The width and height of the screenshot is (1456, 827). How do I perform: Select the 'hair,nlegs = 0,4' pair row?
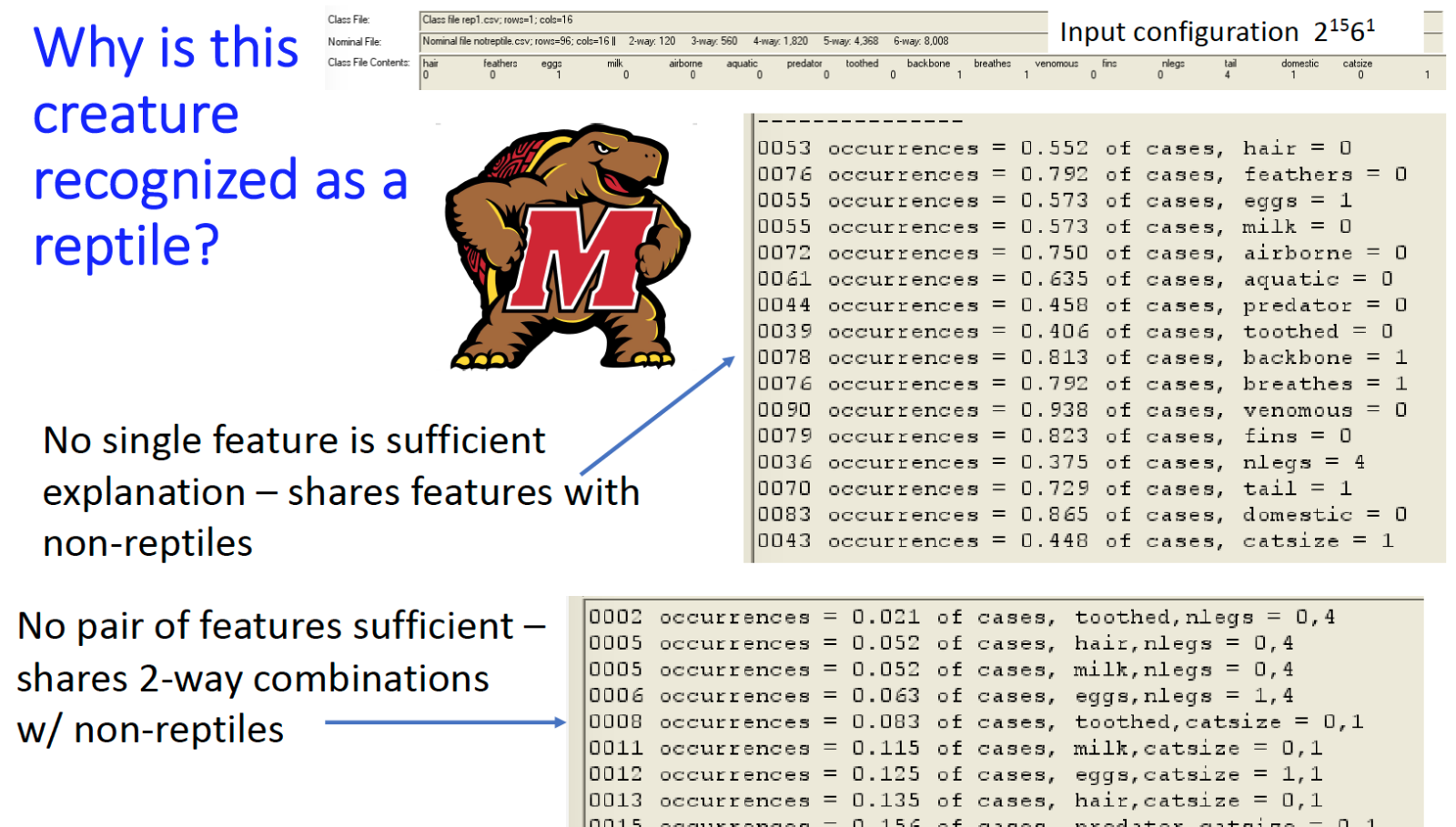(942, 644)
